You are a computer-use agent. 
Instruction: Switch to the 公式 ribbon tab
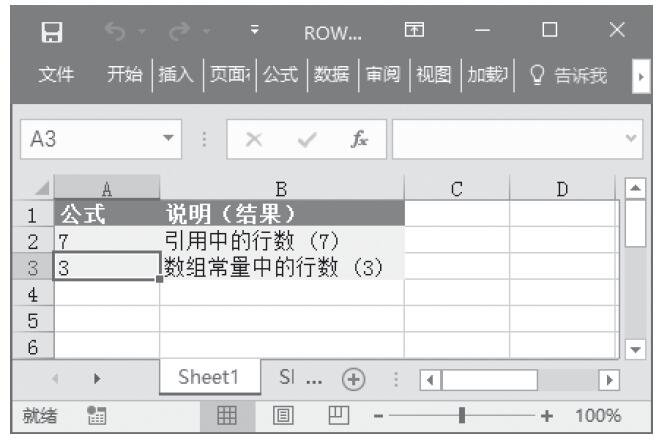click(x=282, y=74)
